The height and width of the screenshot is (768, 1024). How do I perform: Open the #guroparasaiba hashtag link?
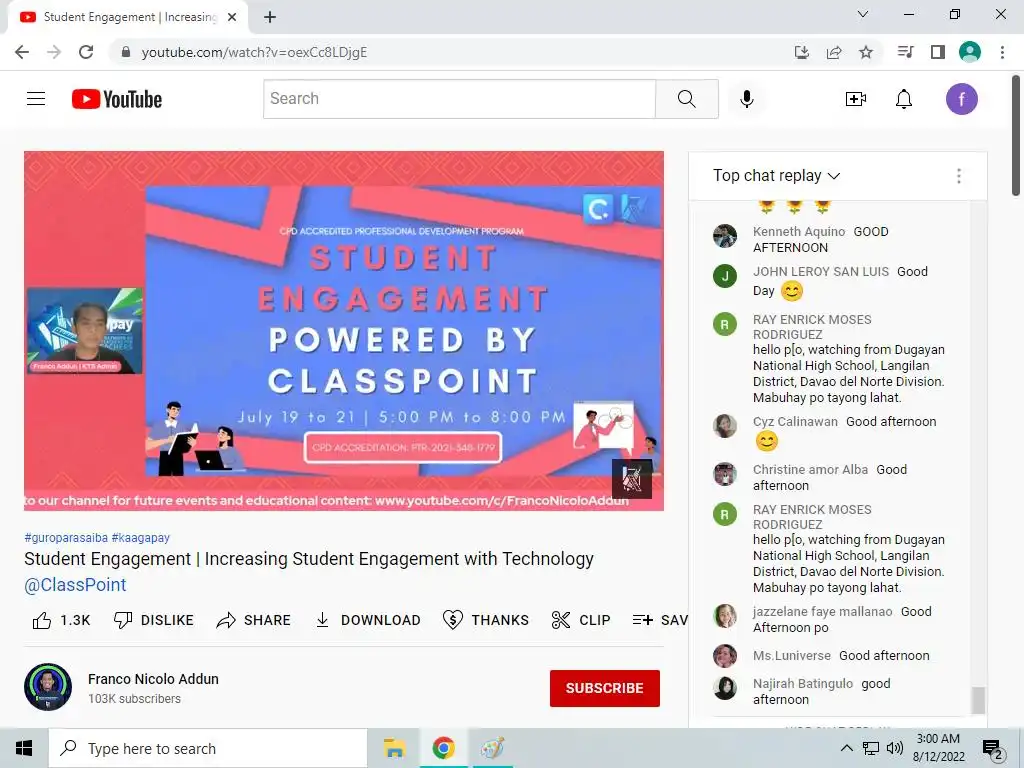[x=66, y=538]
